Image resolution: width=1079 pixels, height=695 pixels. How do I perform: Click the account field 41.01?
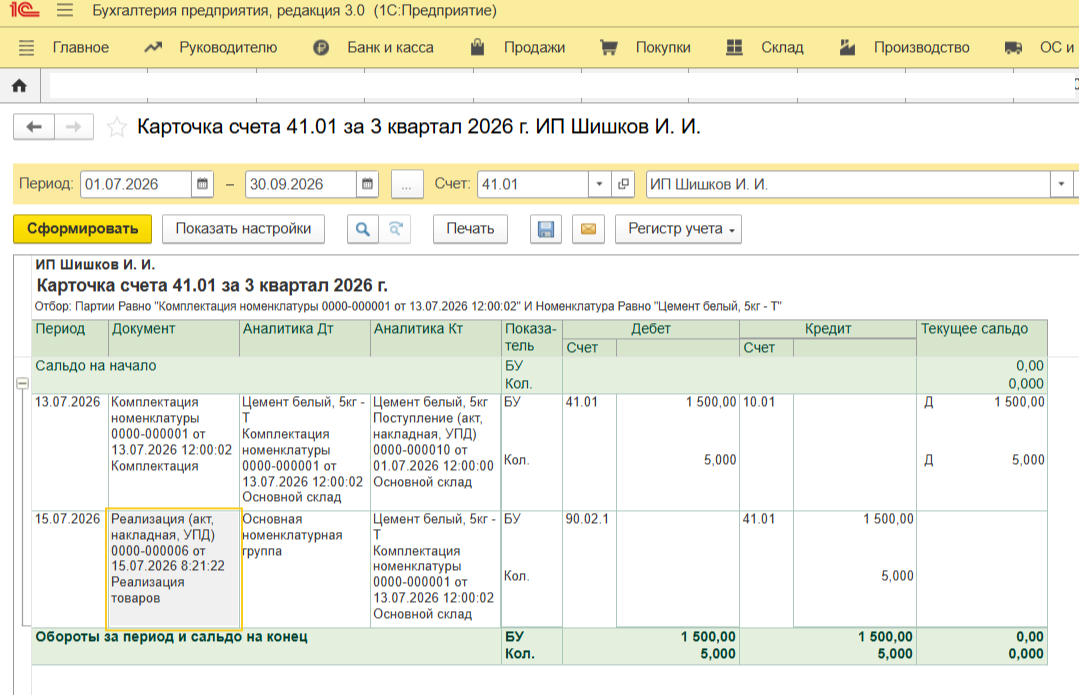click(x=533, y=184)
